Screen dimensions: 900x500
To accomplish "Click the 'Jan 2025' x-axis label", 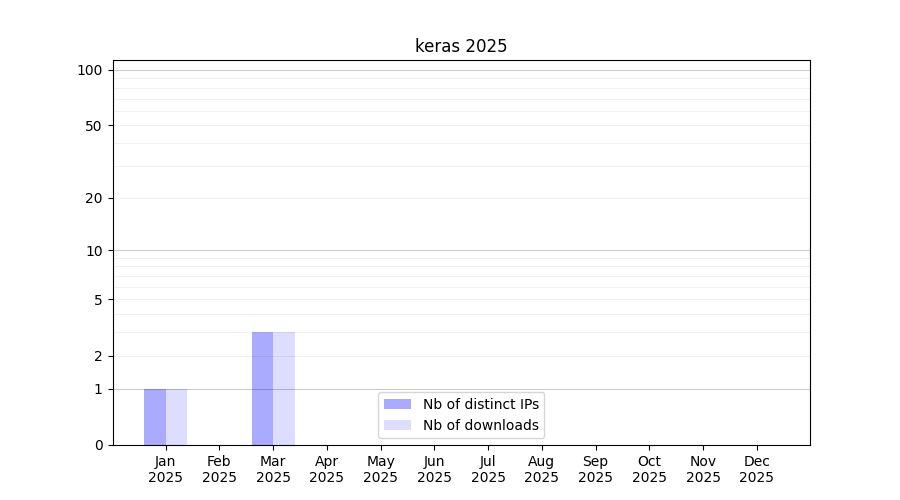I will (165, 469).
